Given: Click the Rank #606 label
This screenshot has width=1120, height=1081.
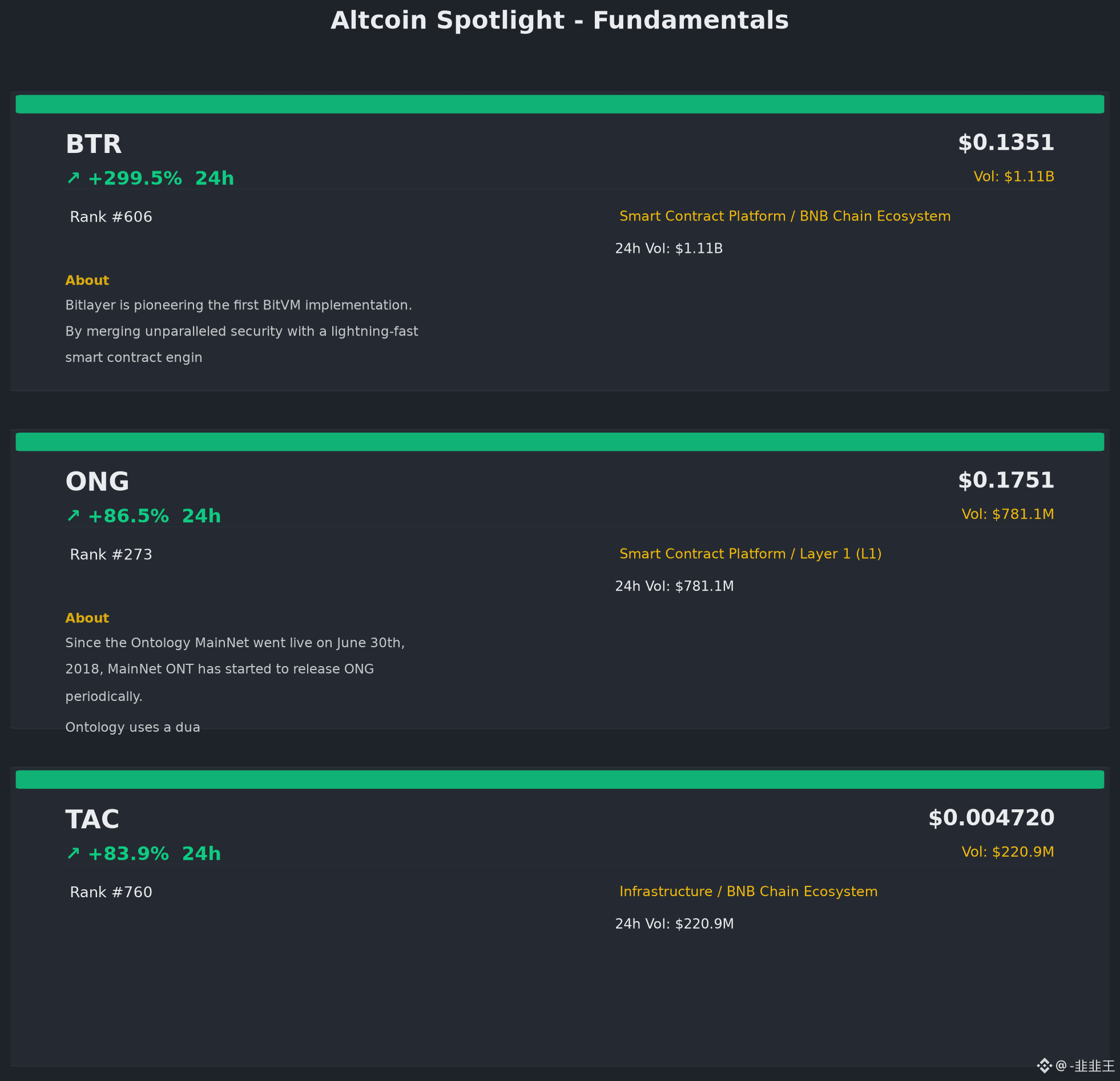Looking at the screenshot, I should click(111, 217).
